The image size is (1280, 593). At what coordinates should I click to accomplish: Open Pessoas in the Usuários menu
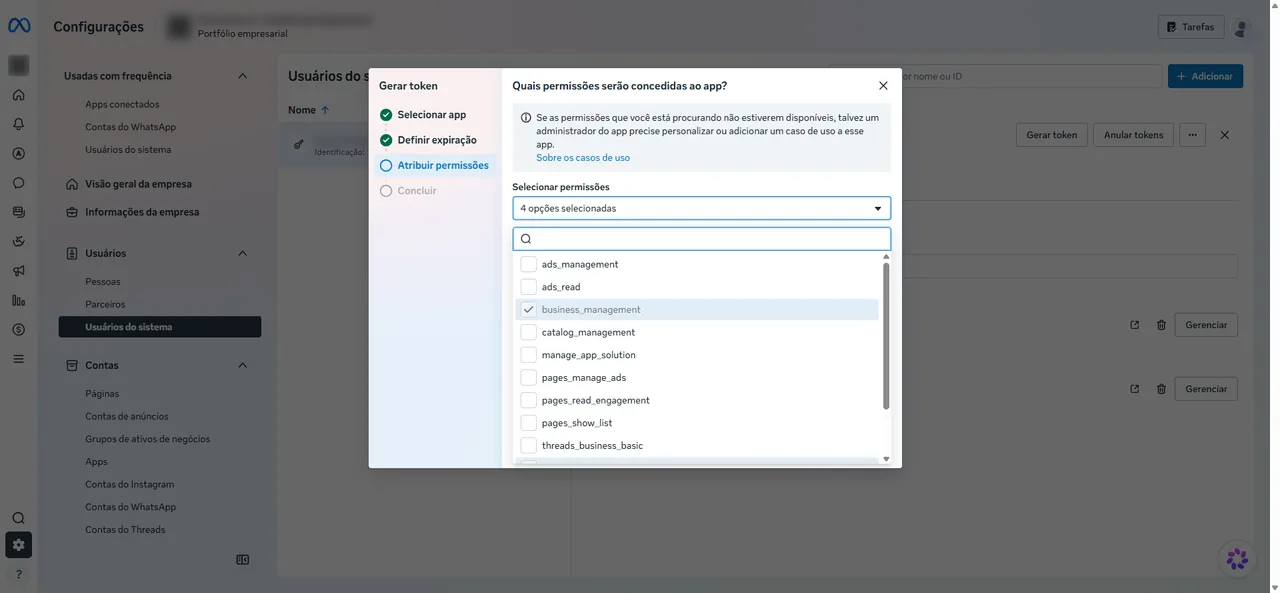(103, 282)
